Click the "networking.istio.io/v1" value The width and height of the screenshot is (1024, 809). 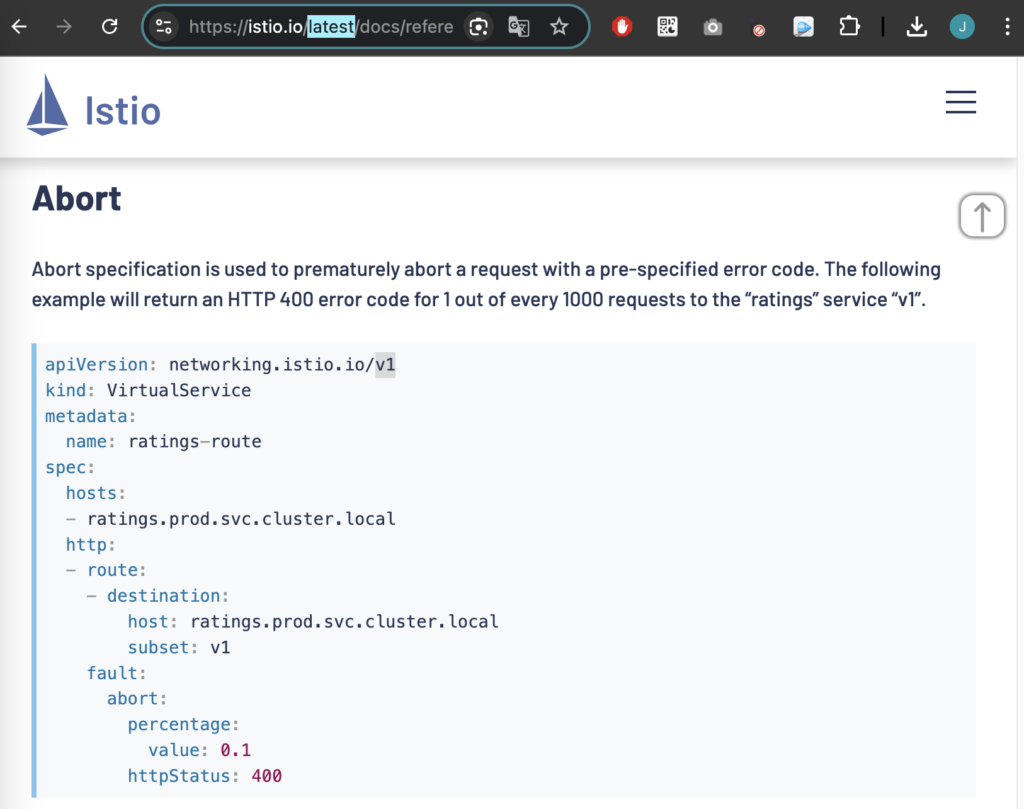pos(282,364)
